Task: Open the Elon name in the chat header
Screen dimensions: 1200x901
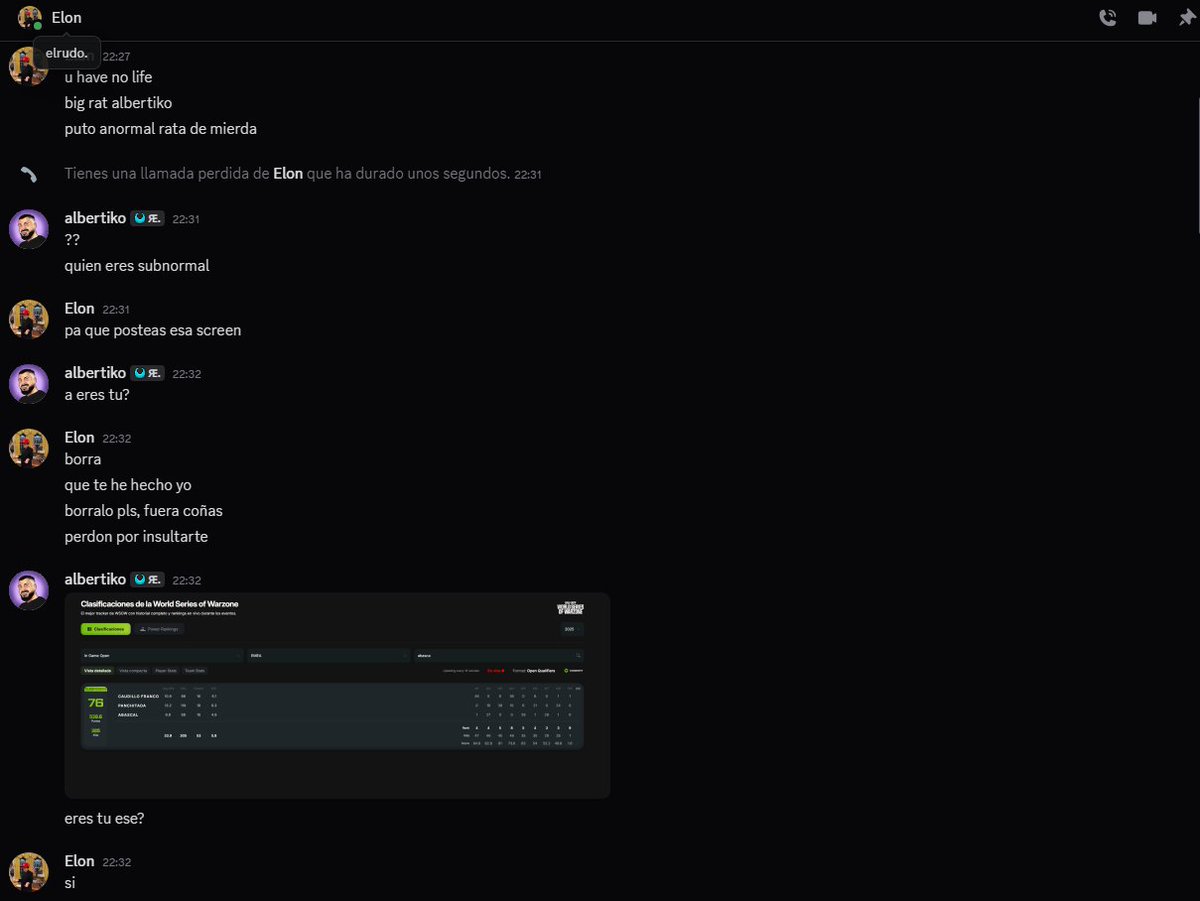Action: 67,18
